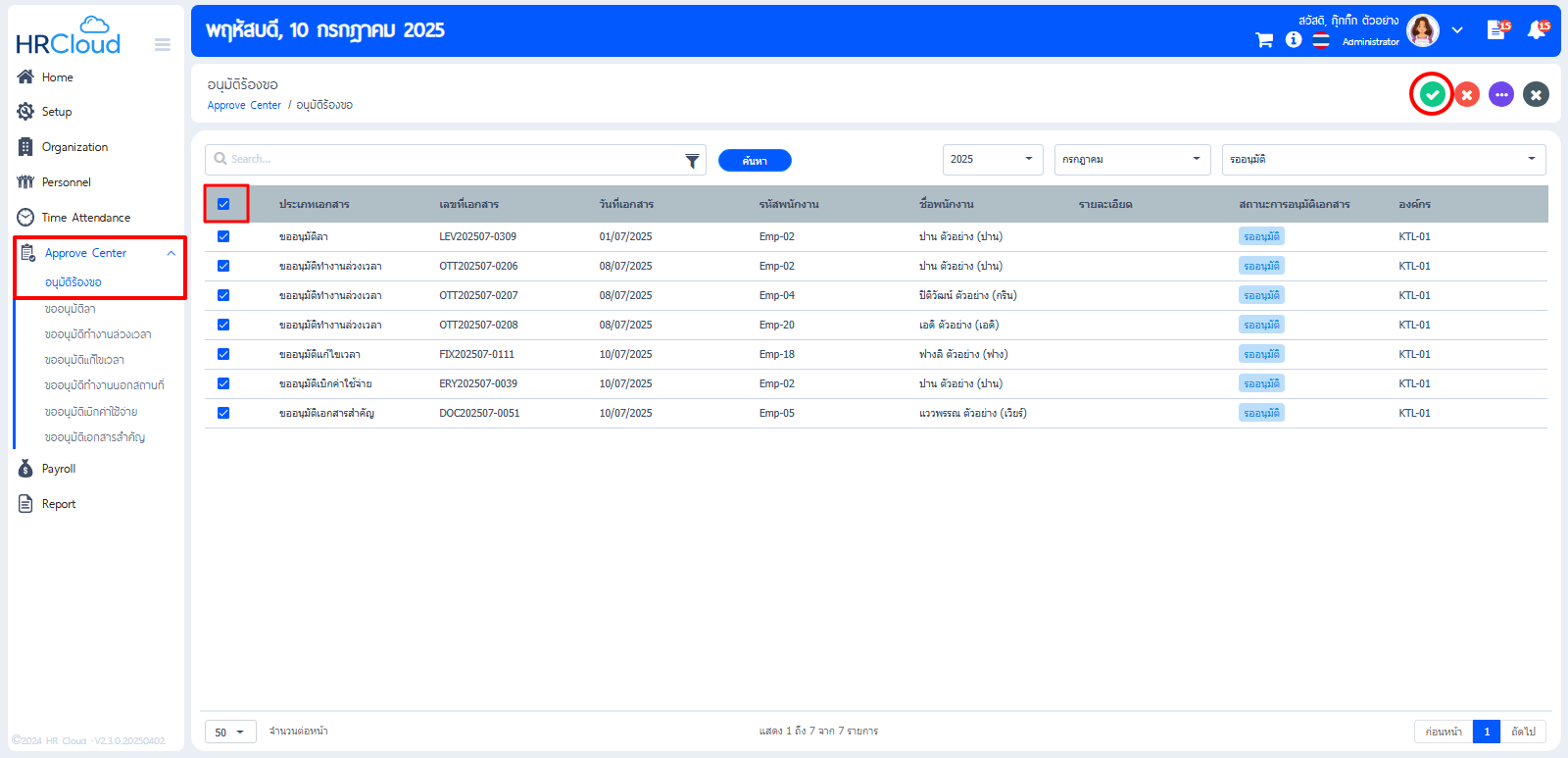Click the Approve Center breadcrumb link
This screenshot has height=758, width=1568.
244,105
